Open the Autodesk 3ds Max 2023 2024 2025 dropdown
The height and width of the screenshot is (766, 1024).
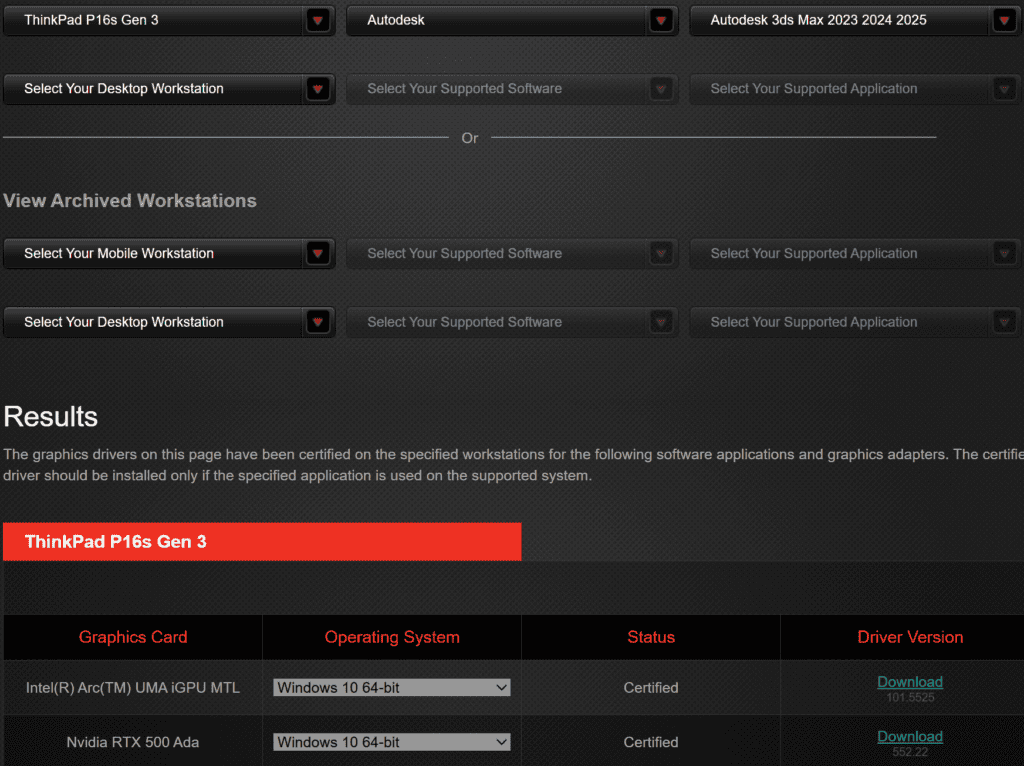pos(856,20)
